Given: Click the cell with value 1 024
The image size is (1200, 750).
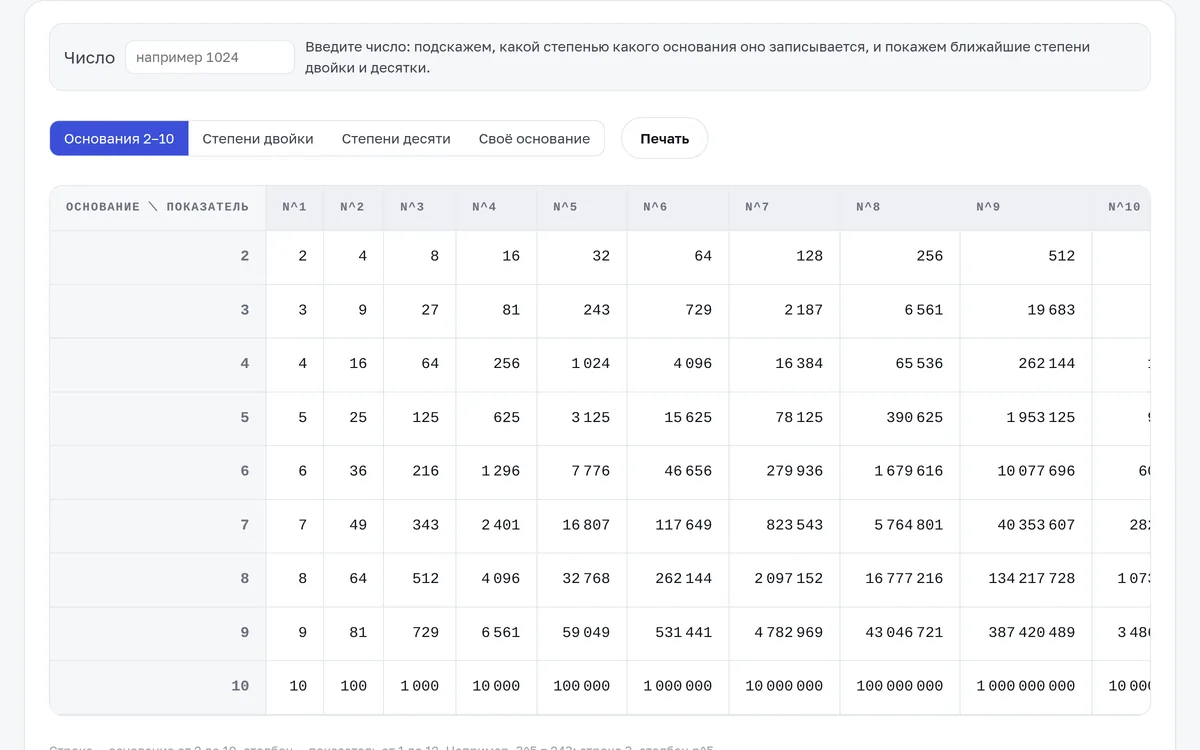Looking at the screenshot, I should click(582, 364).
